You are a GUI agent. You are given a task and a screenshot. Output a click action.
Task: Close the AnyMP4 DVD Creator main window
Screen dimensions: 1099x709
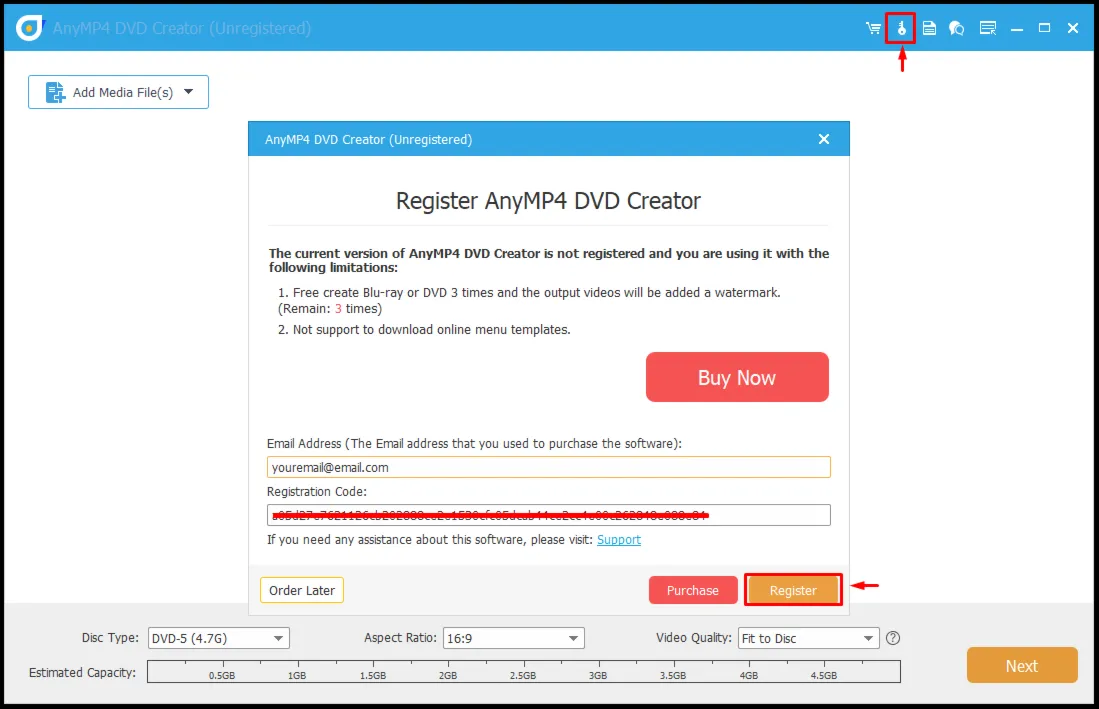click(x=1072, y=28)
